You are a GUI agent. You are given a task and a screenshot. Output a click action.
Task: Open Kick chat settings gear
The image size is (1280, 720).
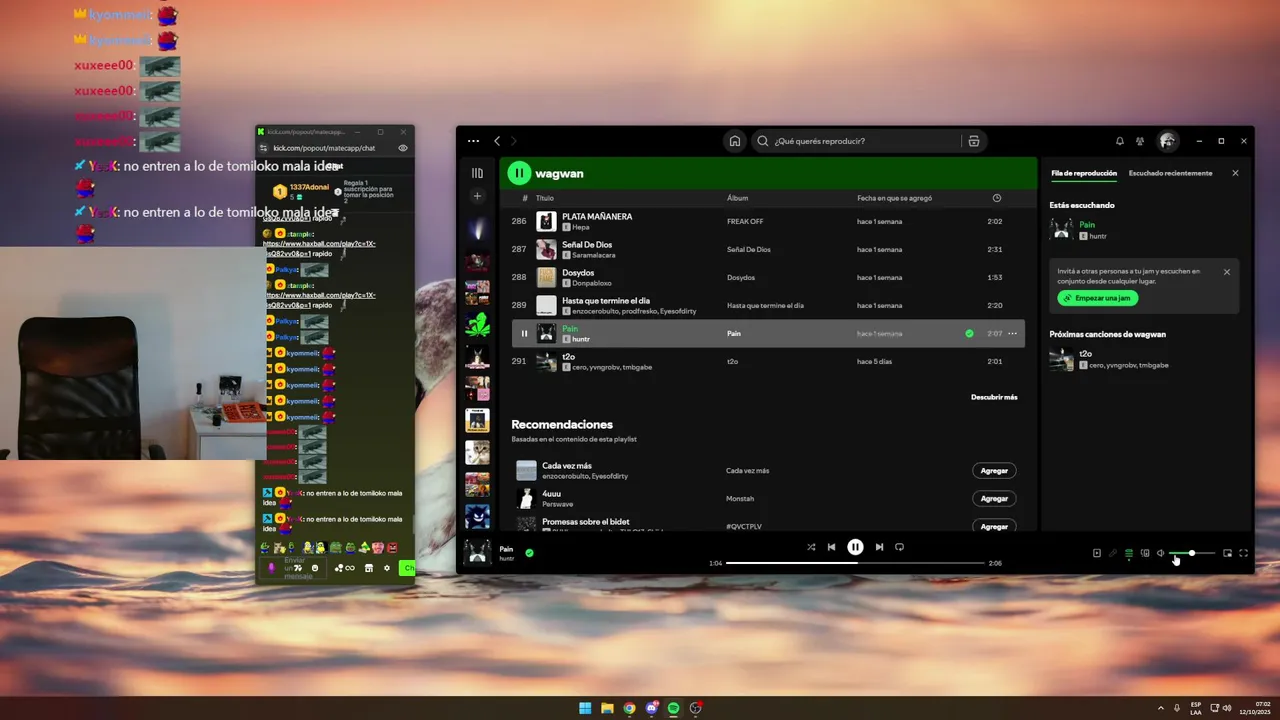click(x=387, y=568)
